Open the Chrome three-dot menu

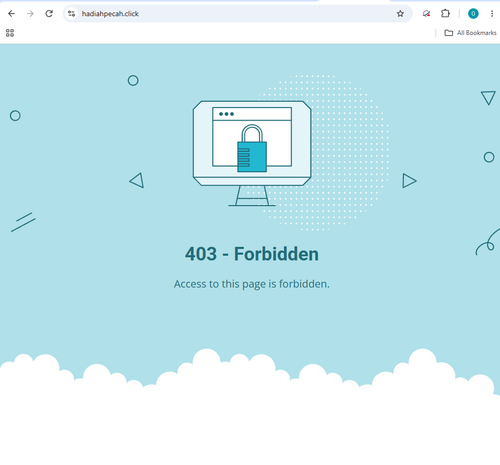pos(492,14)
